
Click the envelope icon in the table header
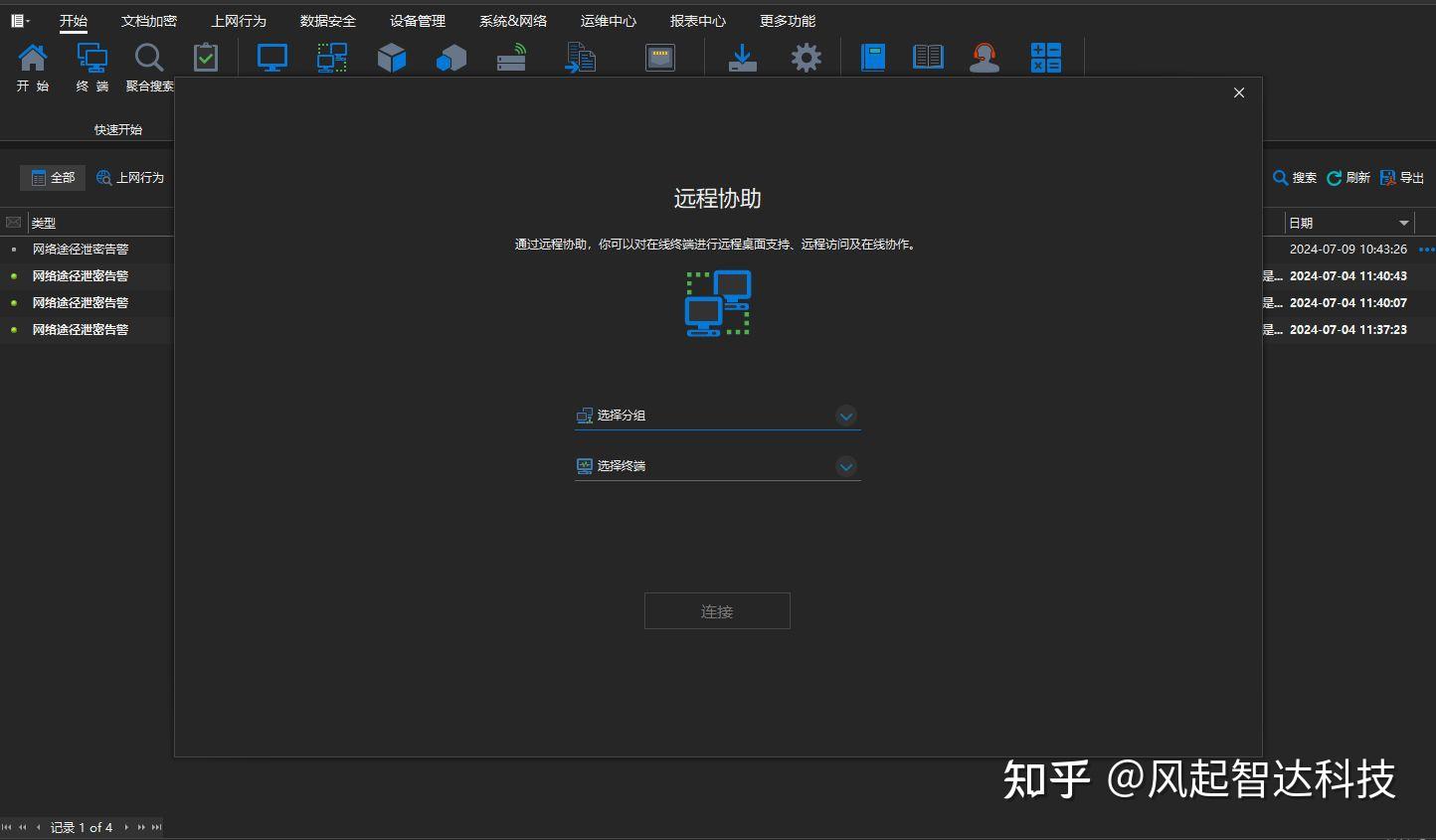point(13,223)
